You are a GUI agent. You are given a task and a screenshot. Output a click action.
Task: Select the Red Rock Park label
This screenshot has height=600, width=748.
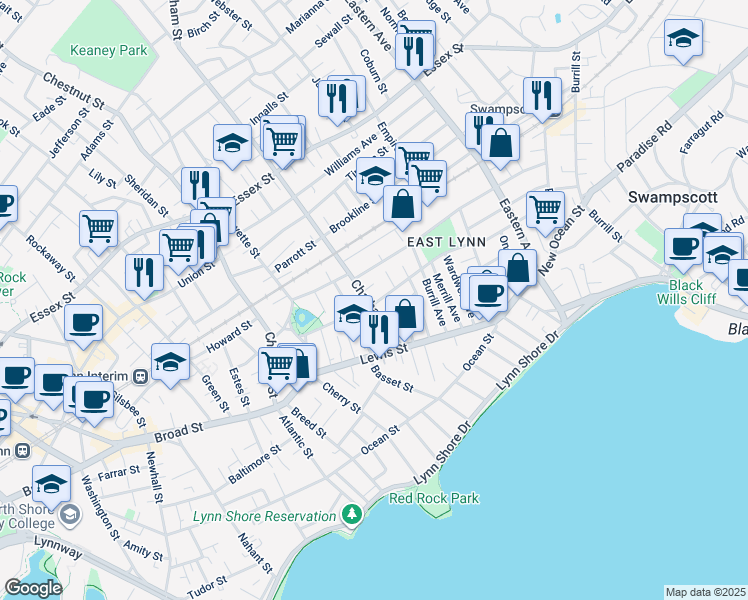(434, 498)
